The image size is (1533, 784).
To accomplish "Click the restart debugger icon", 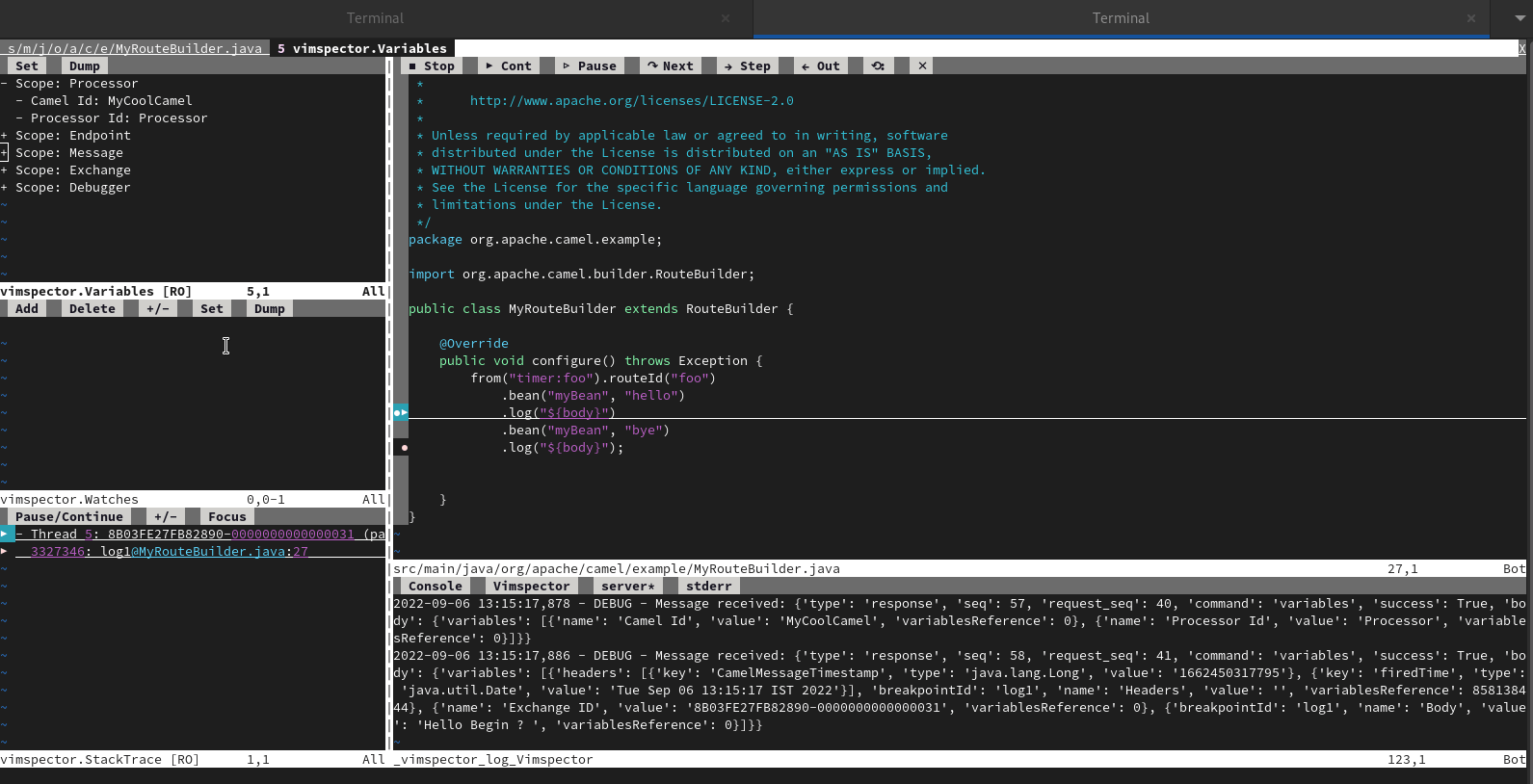I will 878,65.
